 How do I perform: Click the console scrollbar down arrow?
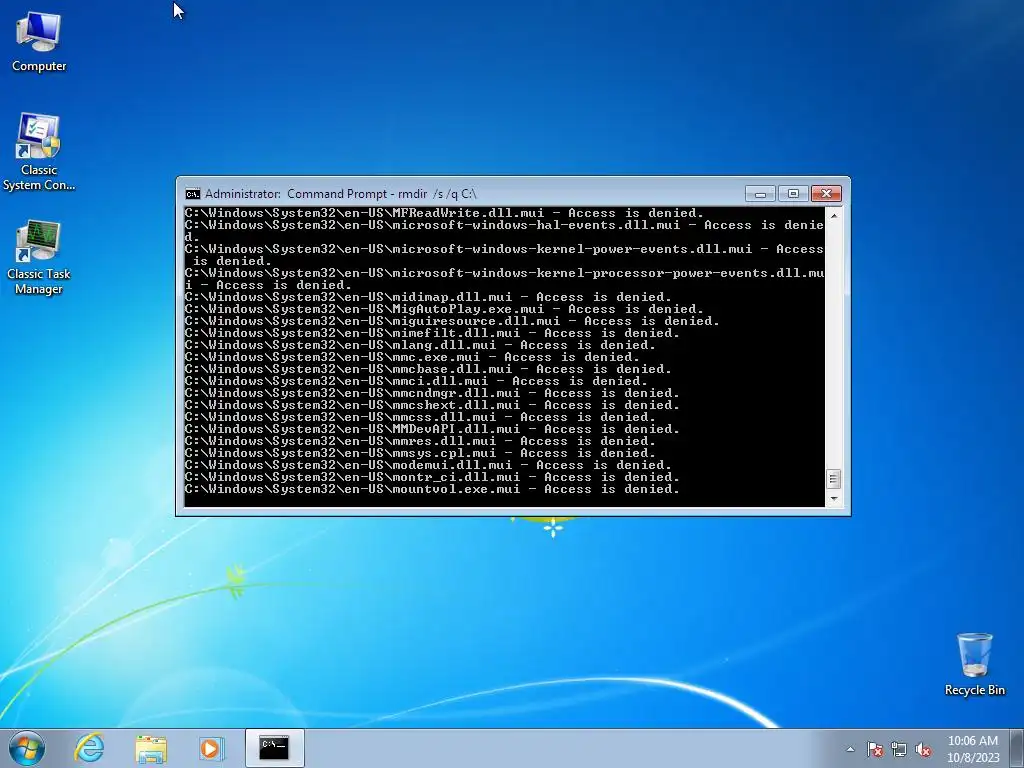point(833,499)
